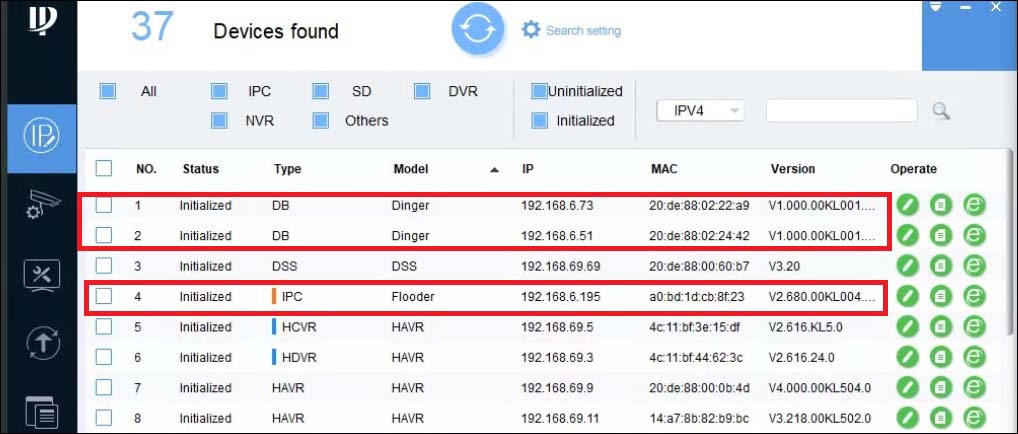Screen dimensions: 1018x434
Task: Select checkbox for device 192.168.69.11
Action: (x=104, y=418)
